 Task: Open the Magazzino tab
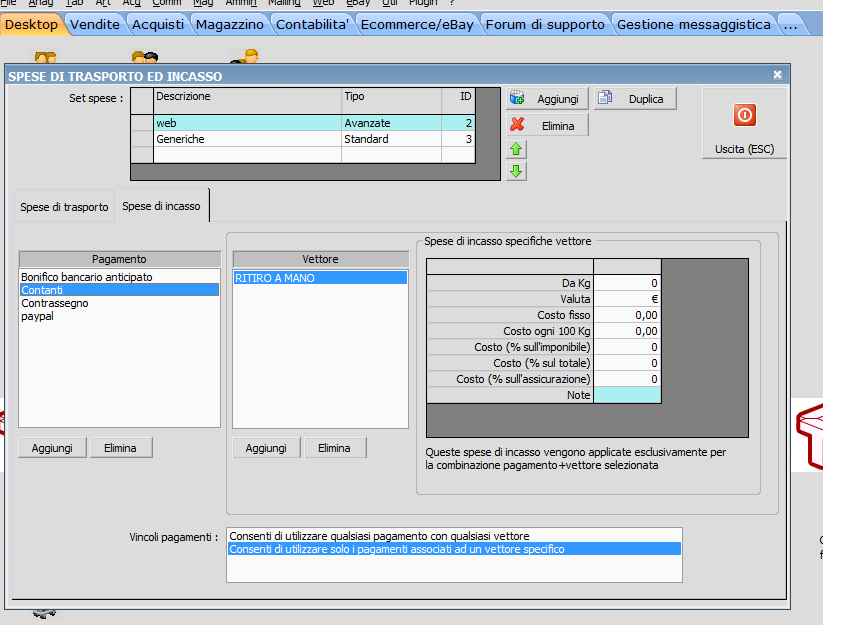pyautogui.click(x=230, y=25)
